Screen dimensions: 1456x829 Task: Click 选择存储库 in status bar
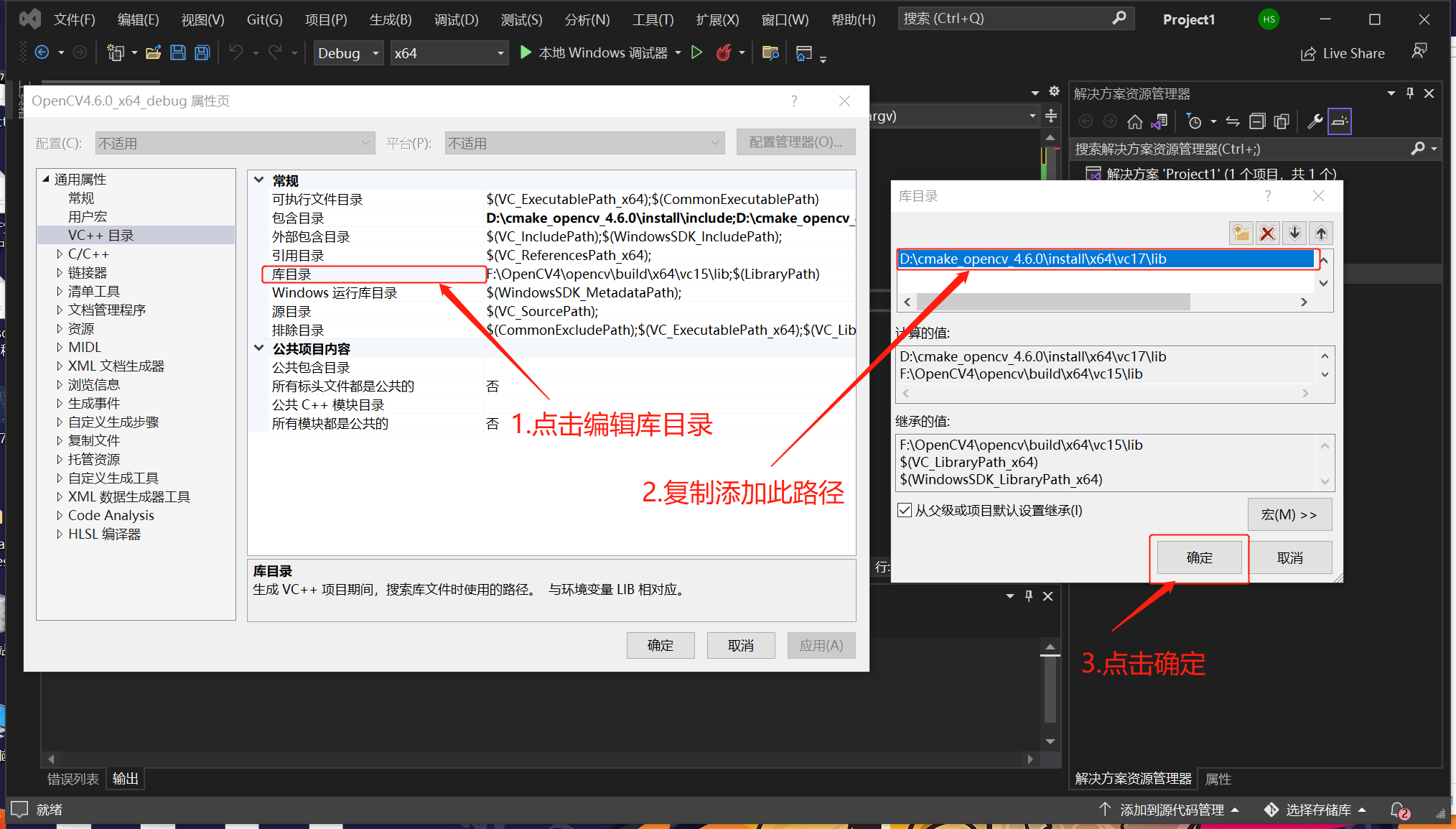[x=1317, y=810]
